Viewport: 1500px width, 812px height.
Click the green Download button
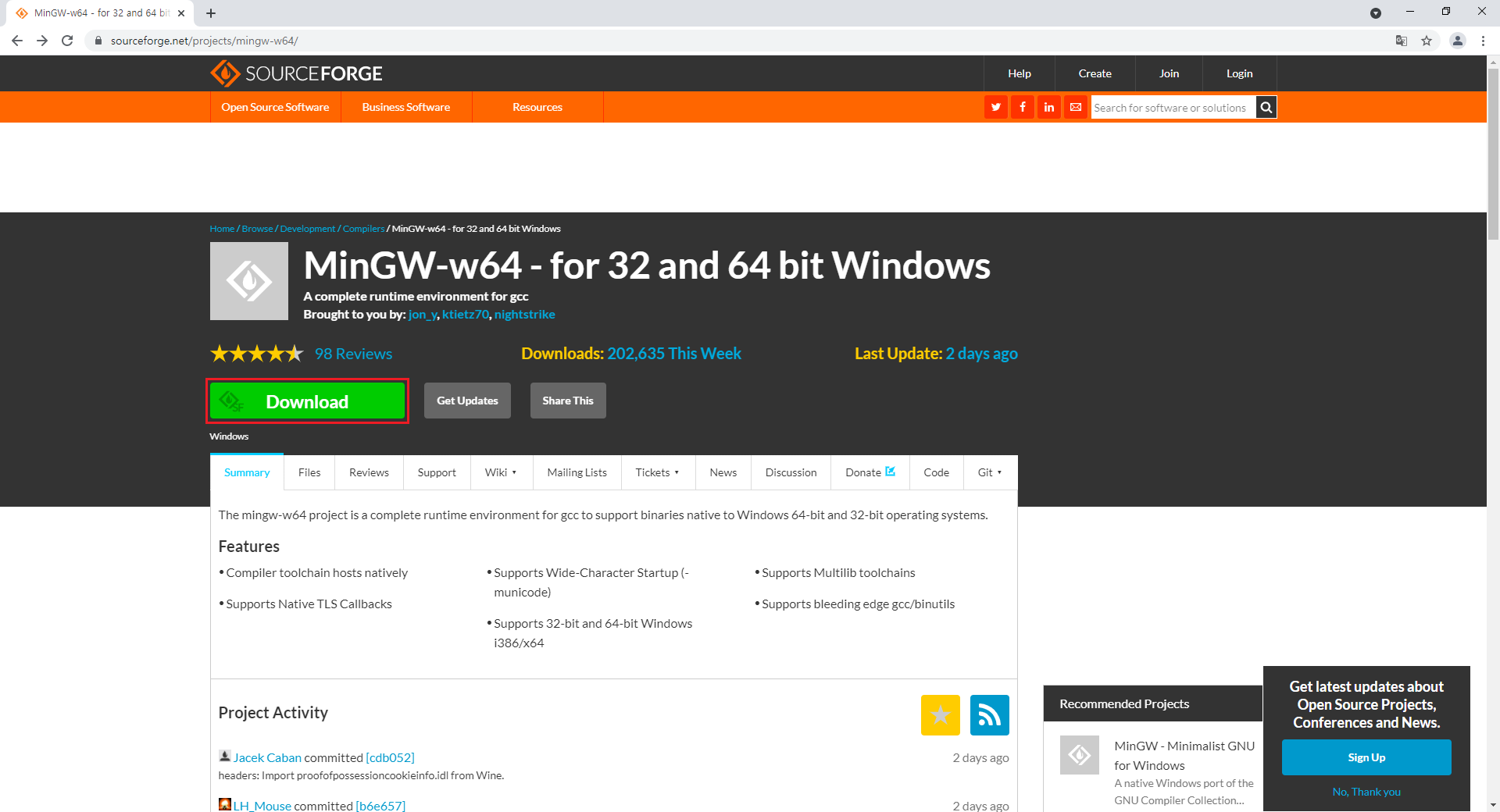point(307,401)
